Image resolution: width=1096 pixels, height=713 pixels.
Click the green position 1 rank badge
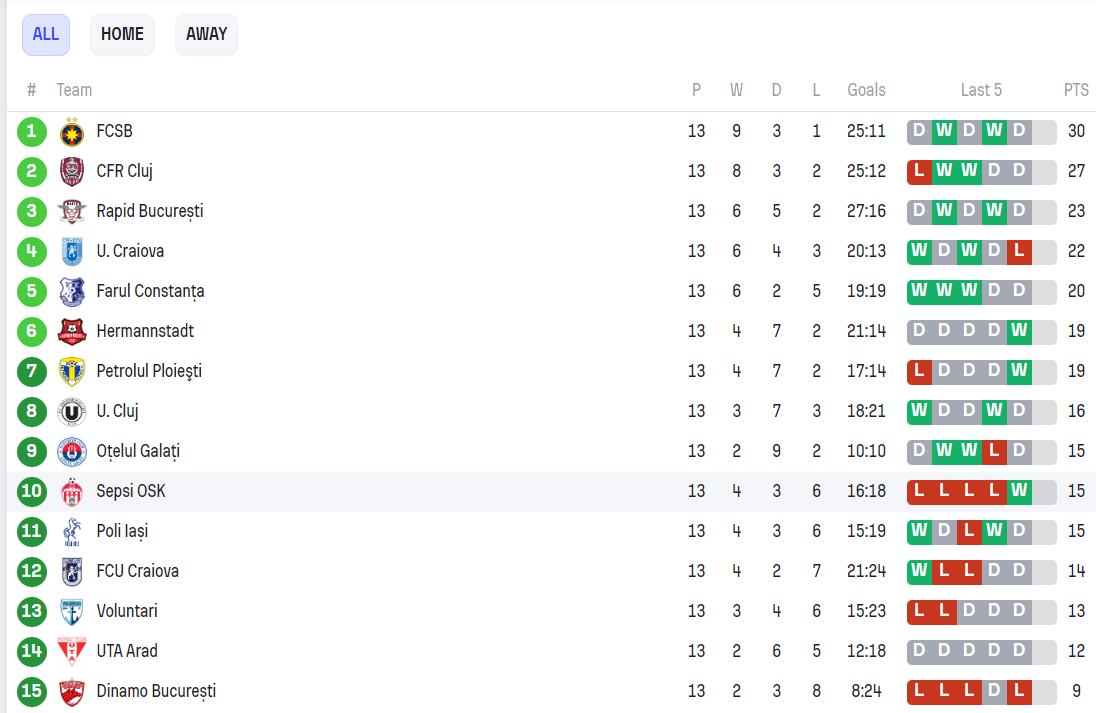[x=32, y=131]
